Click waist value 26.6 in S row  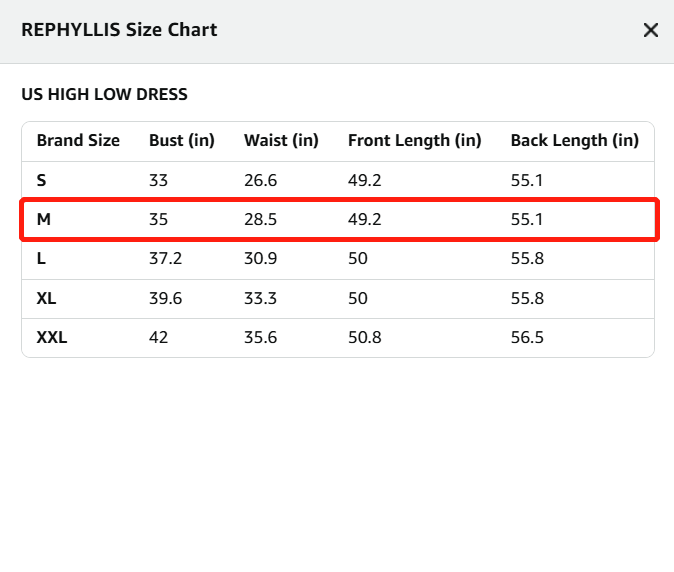coord(260,180)
